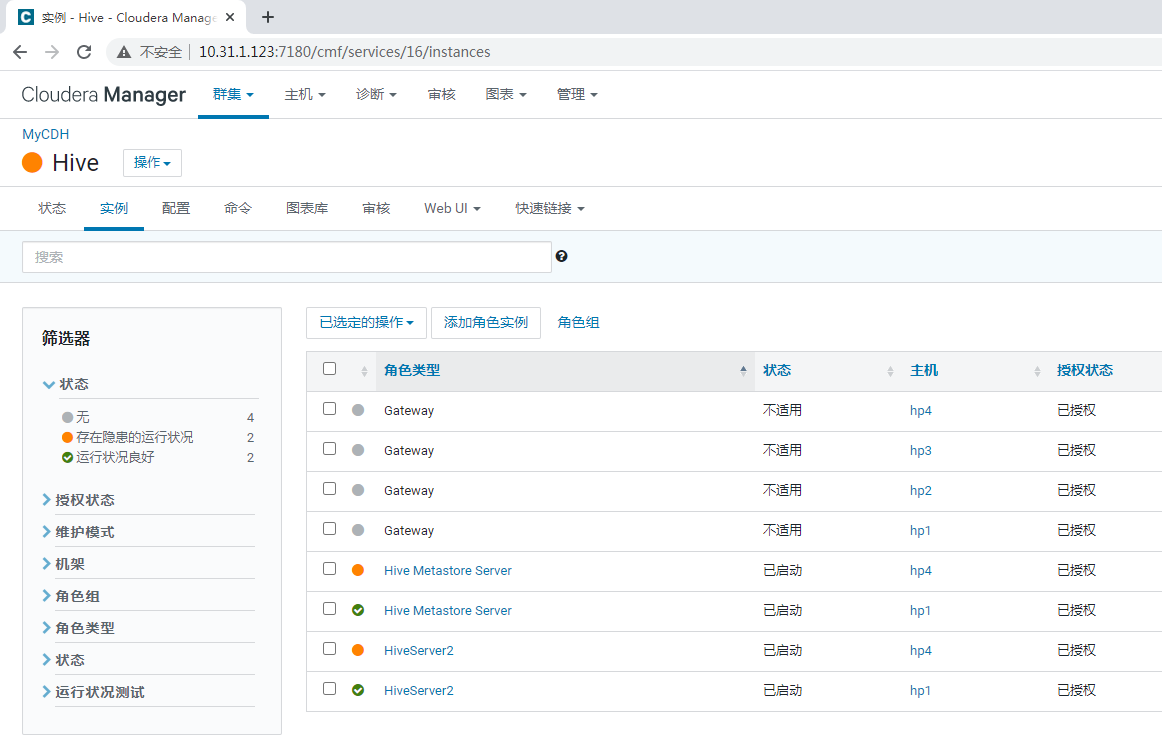Open host link hp3 in Gateway row
The width and height of the screenshot is (1162, 738).
point(920,451)
